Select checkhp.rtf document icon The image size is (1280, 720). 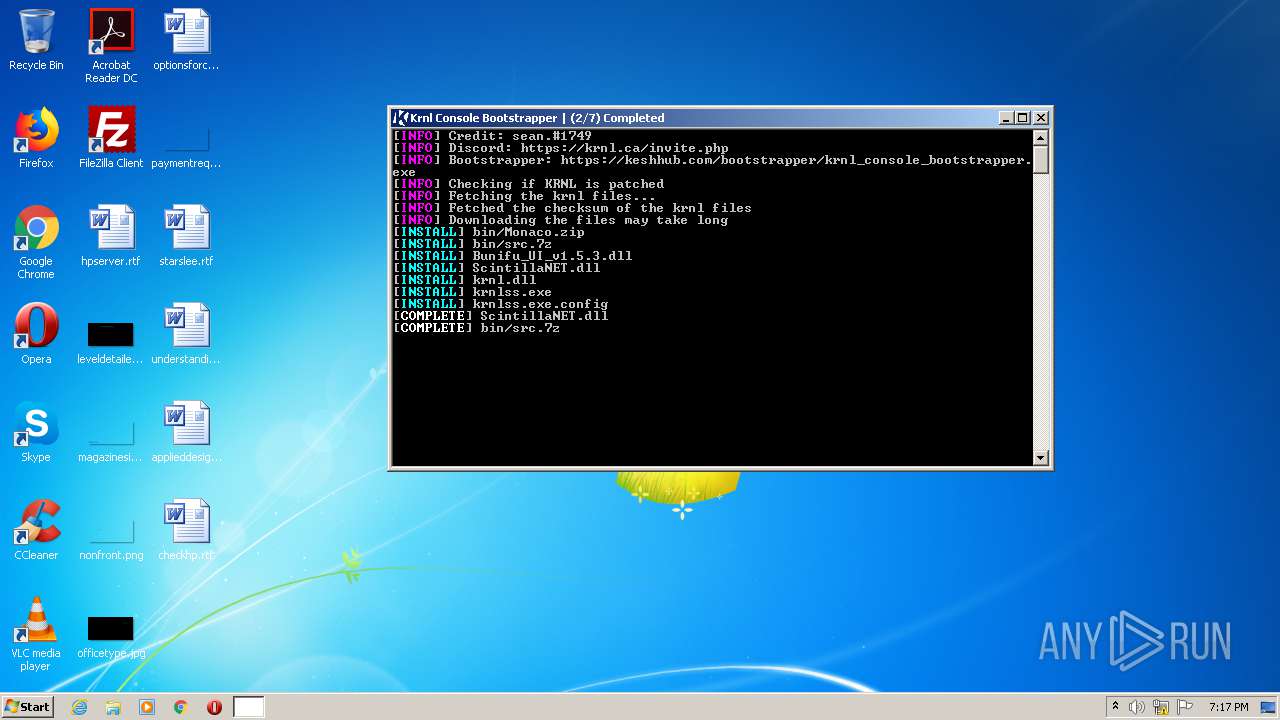(186, 531)
